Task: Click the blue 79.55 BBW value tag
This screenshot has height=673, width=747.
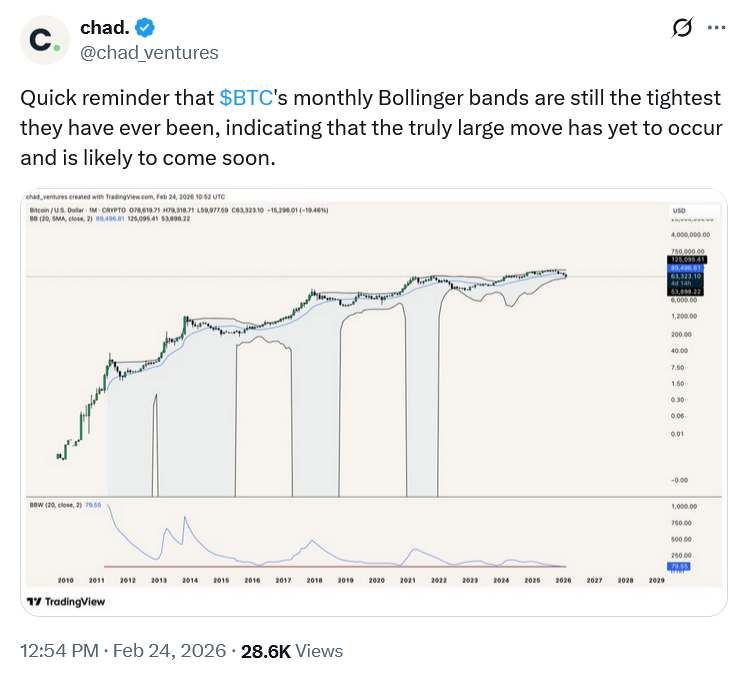Action: click(x=678, y=566)
